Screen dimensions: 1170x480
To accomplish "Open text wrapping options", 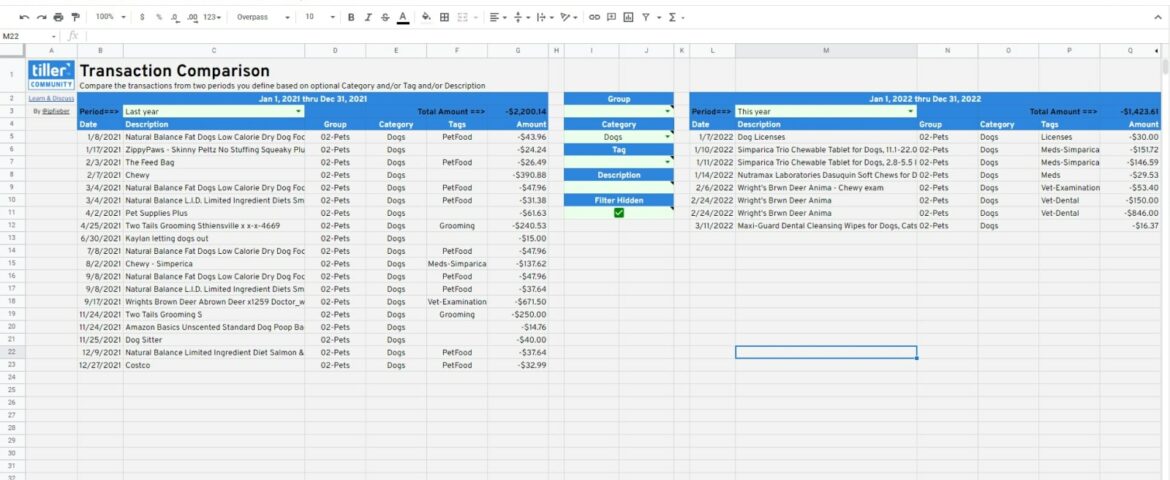I will click(544, 16).
